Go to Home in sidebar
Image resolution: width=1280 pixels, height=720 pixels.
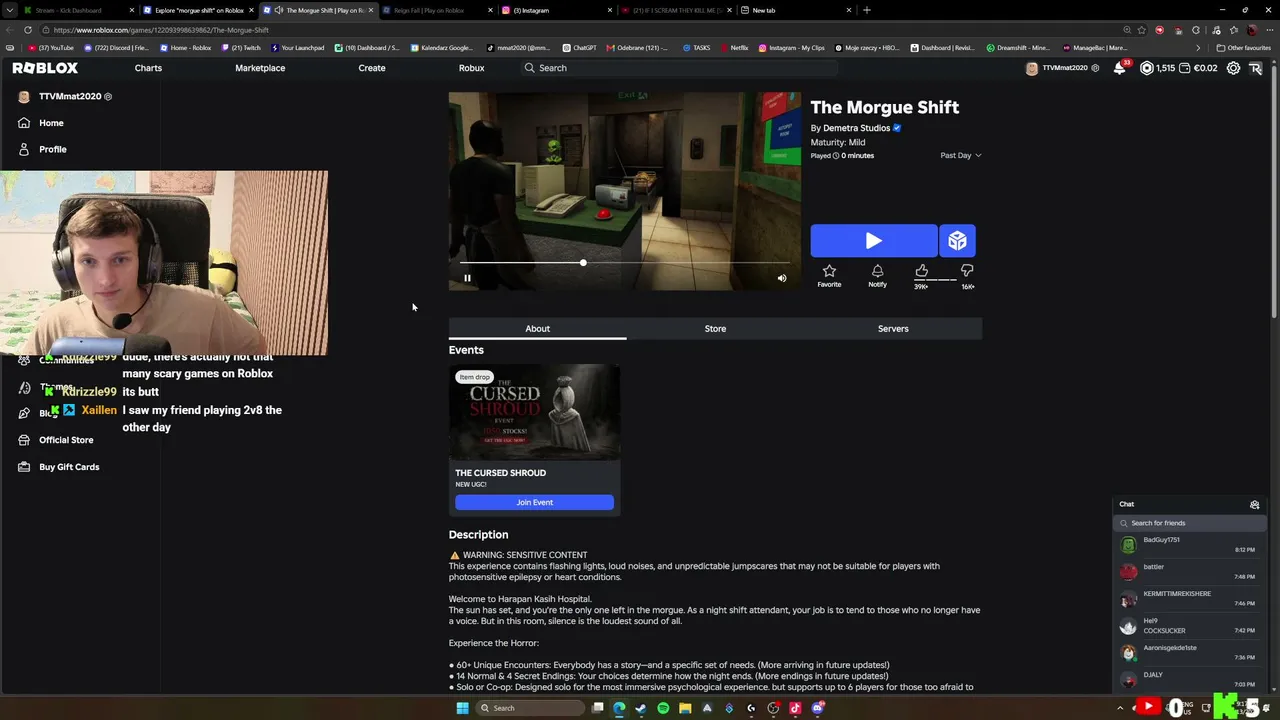(x=51, y=123)
